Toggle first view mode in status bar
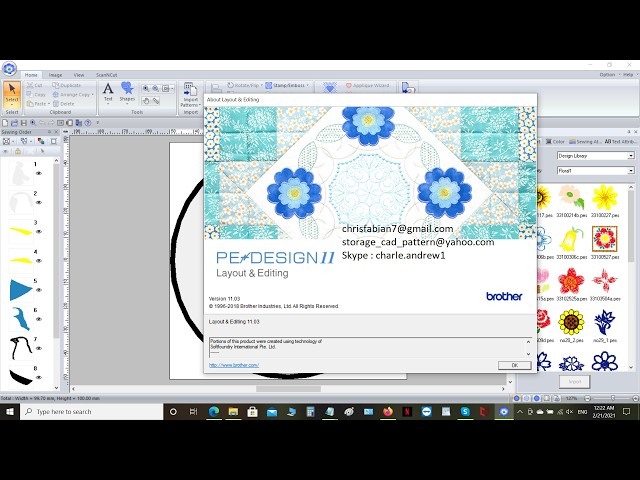This screenshot has height=480, width=640. pos(517,398)
